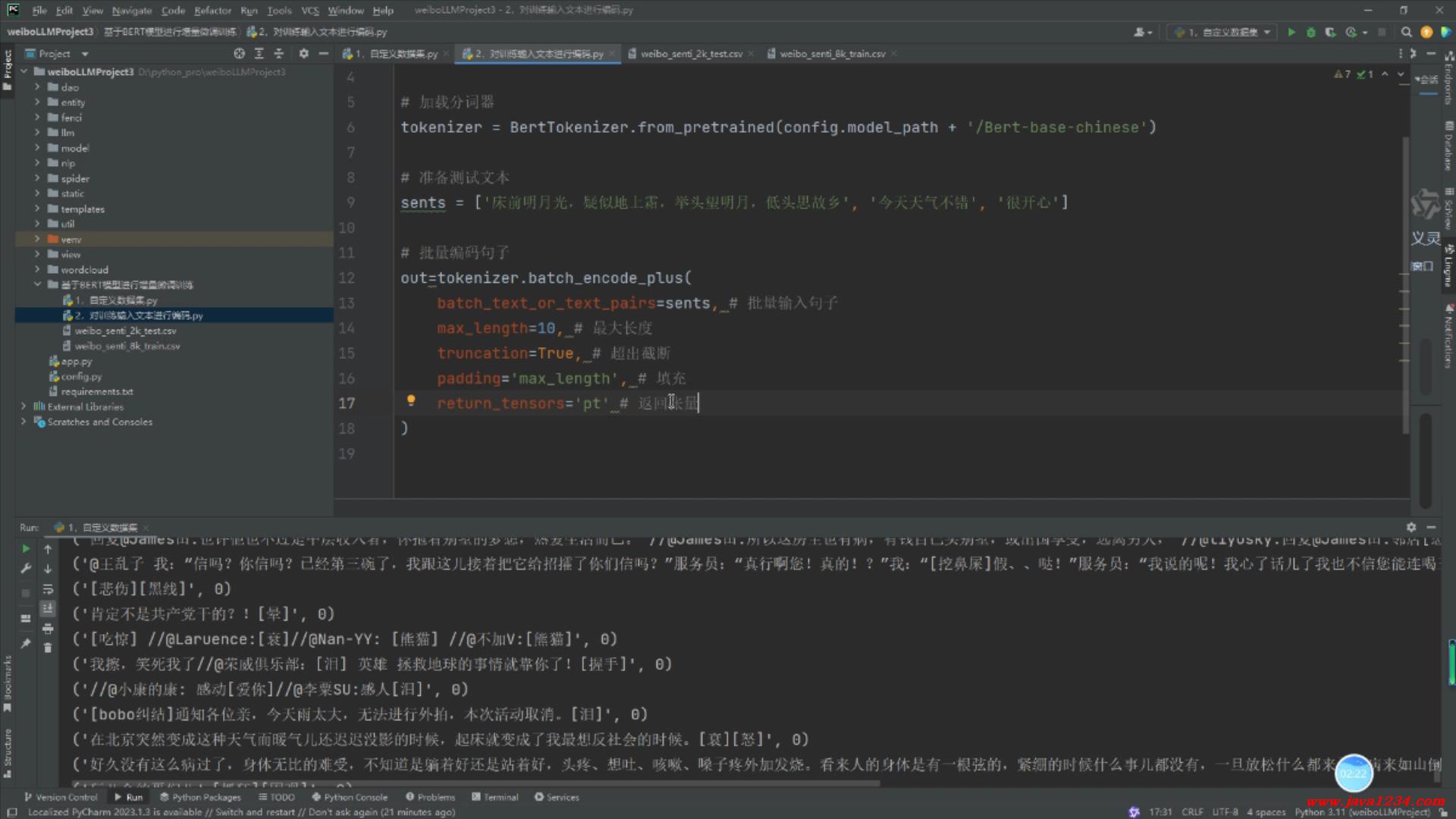Click the green Run button in top toolbar
Screen dimensions: 1456x819
click(x=1291, y=32)
